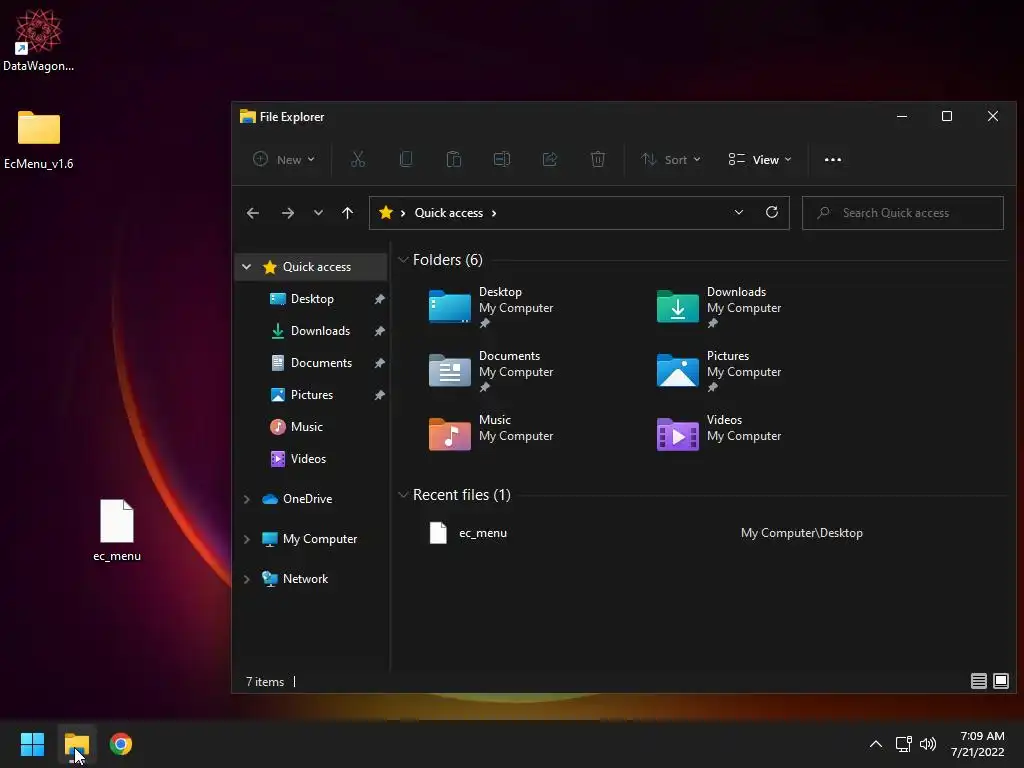Show hidden system tray icons
Image resolution: width=1024 pixels, height=768 pixels.
pyautogui.click(x=876, y=744)
